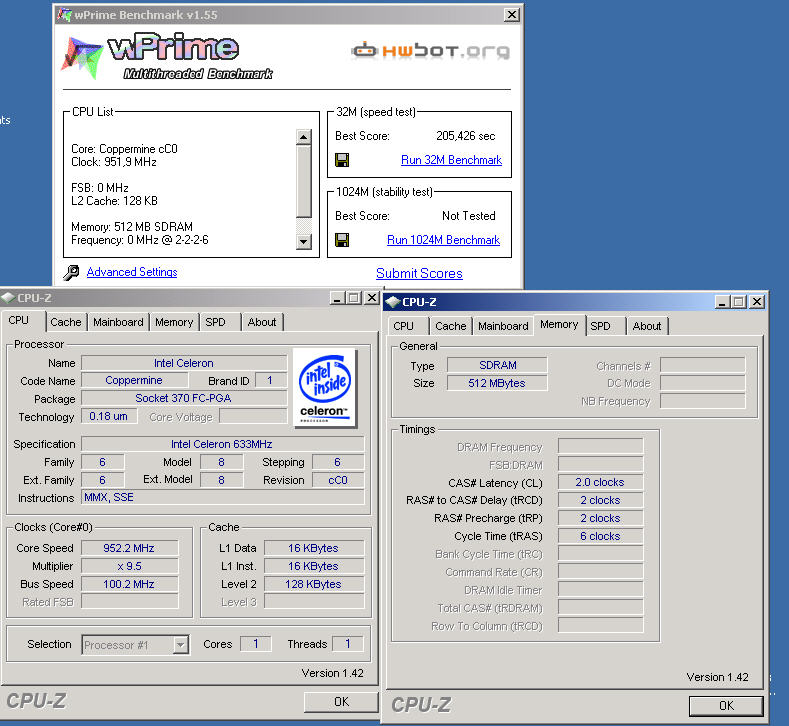789x726 pixels.
Task: Click the right CPU-Z title bar icon
Action: 392,302
